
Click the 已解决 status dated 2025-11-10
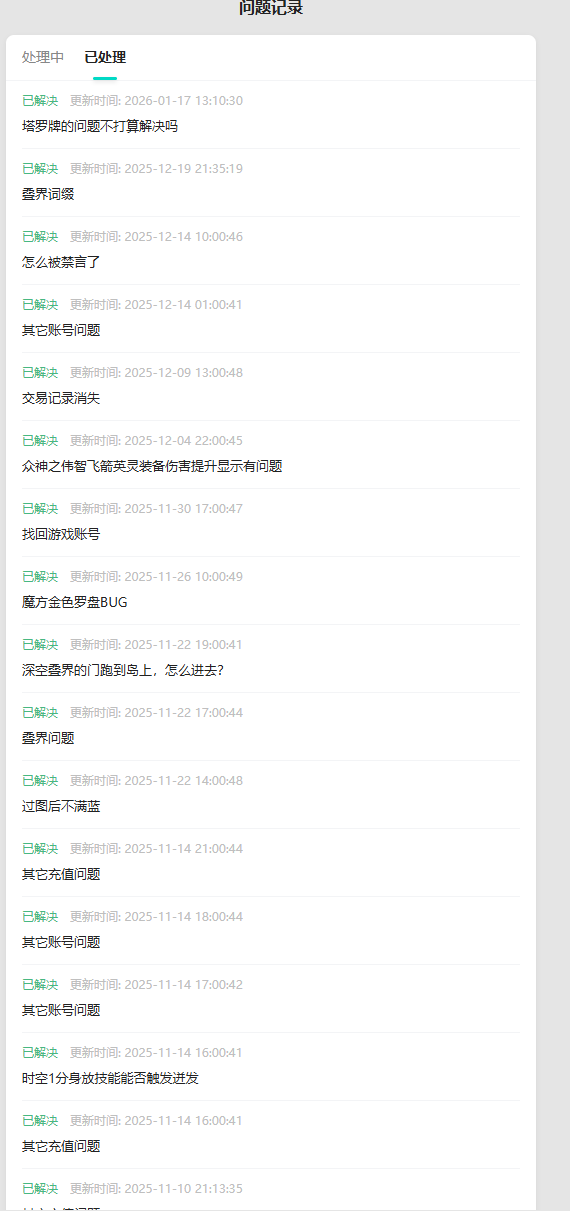40,1189
